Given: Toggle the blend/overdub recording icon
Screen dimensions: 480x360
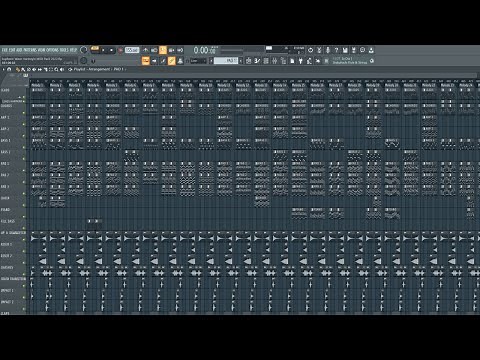Looking at the screenshot, I should pos(172,50).
